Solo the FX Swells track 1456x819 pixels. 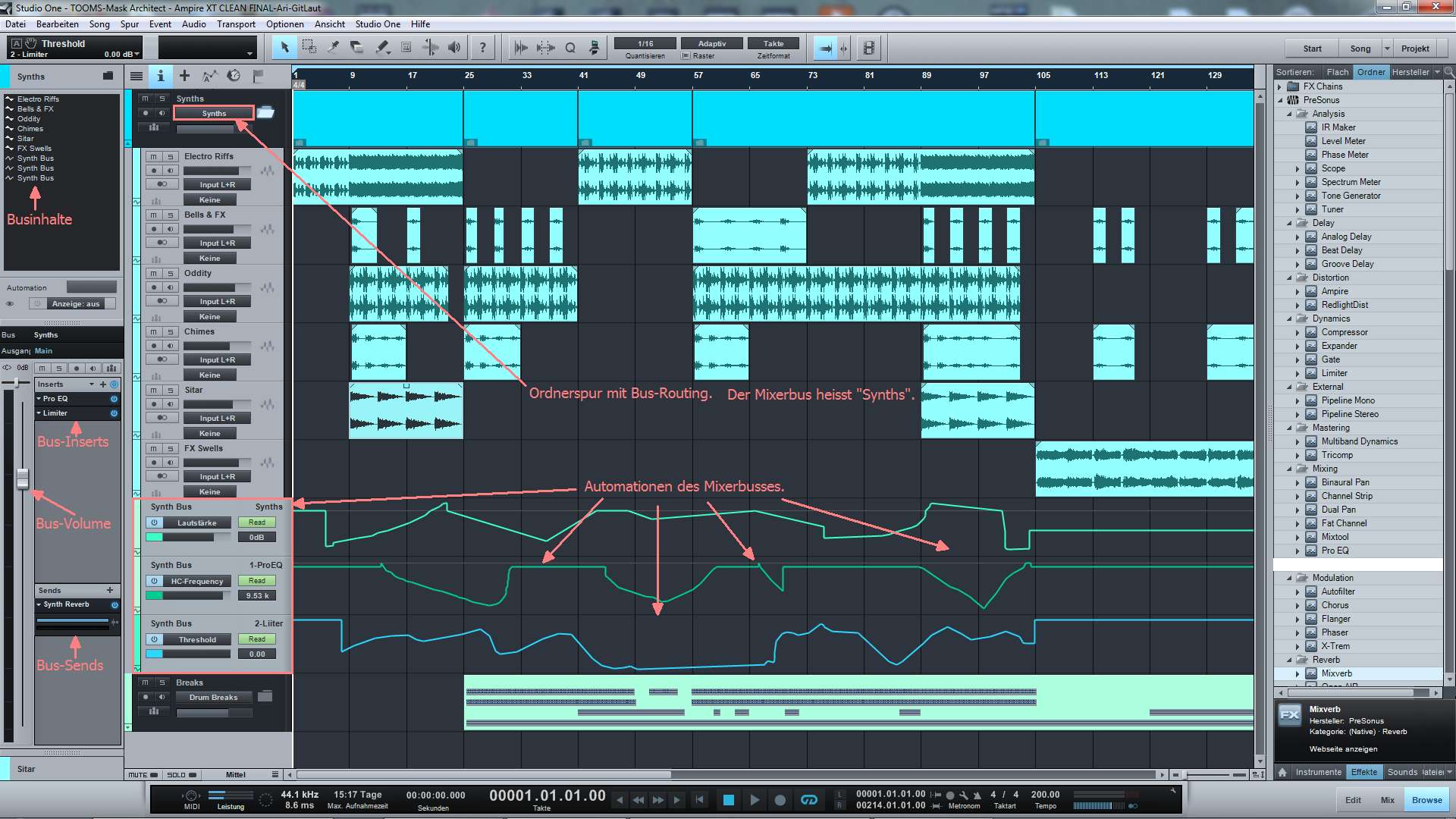tap(171, 449)
